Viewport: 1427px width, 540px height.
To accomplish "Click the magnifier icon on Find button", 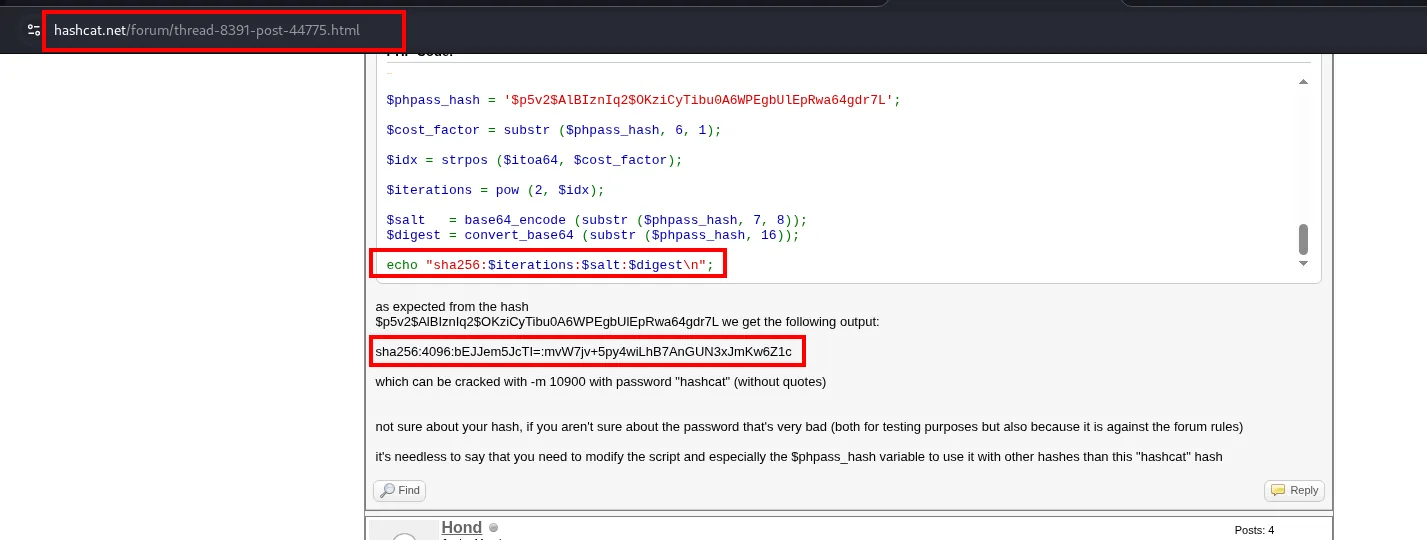I will pyautogui.click(x=387, y=490).
